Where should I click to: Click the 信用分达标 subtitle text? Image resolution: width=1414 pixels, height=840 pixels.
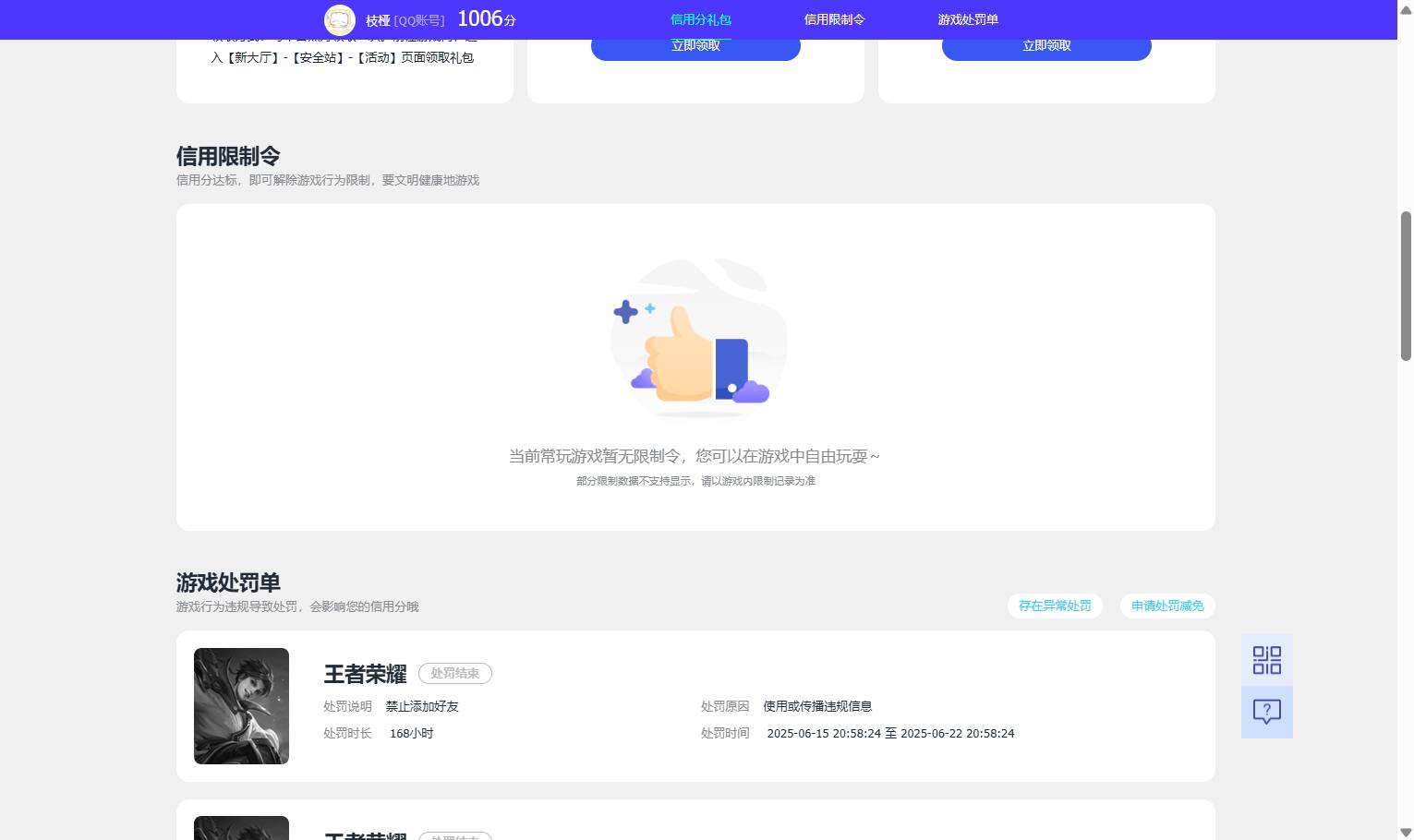tap(328, 180)
